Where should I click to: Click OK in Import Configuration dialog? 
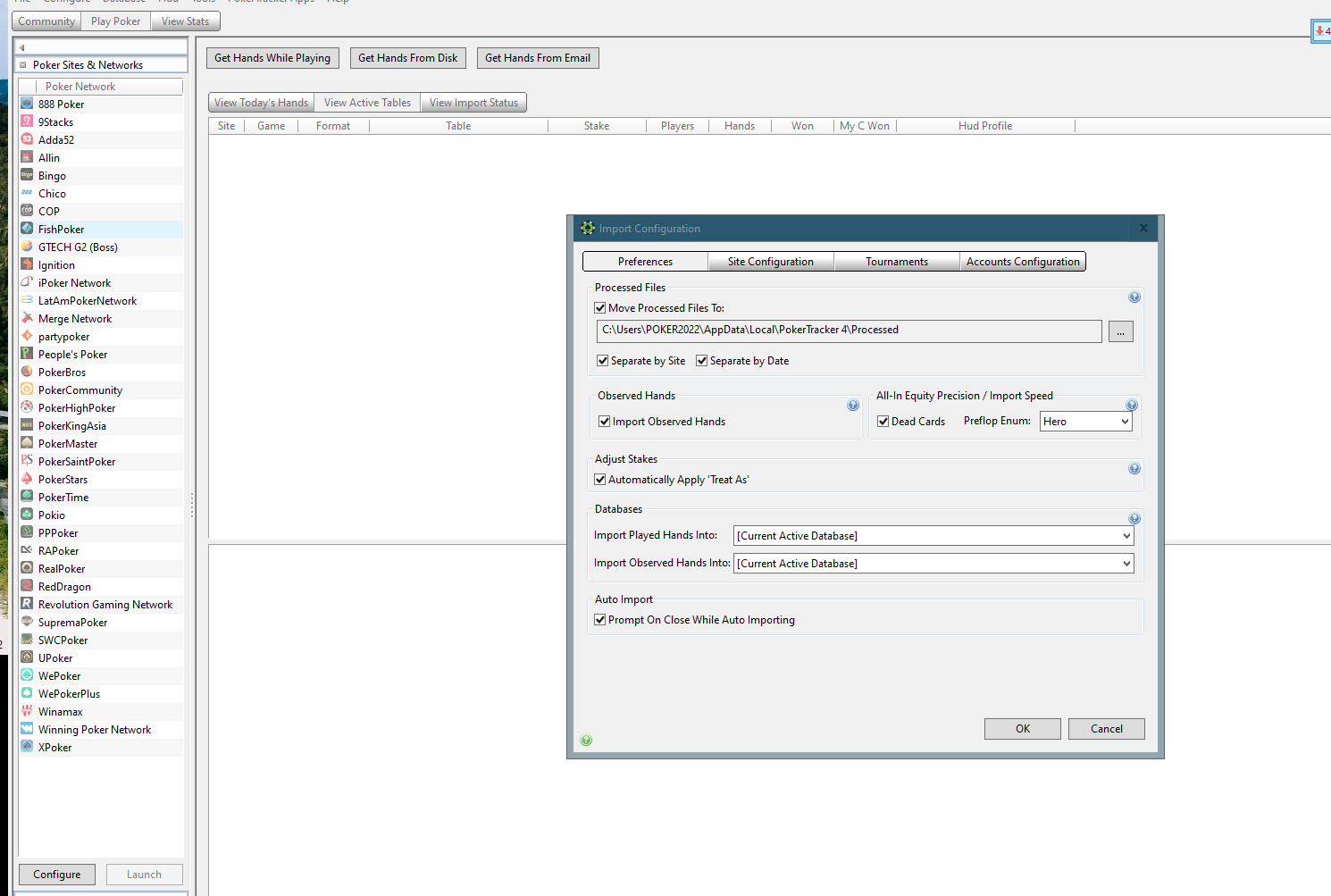1023,729
